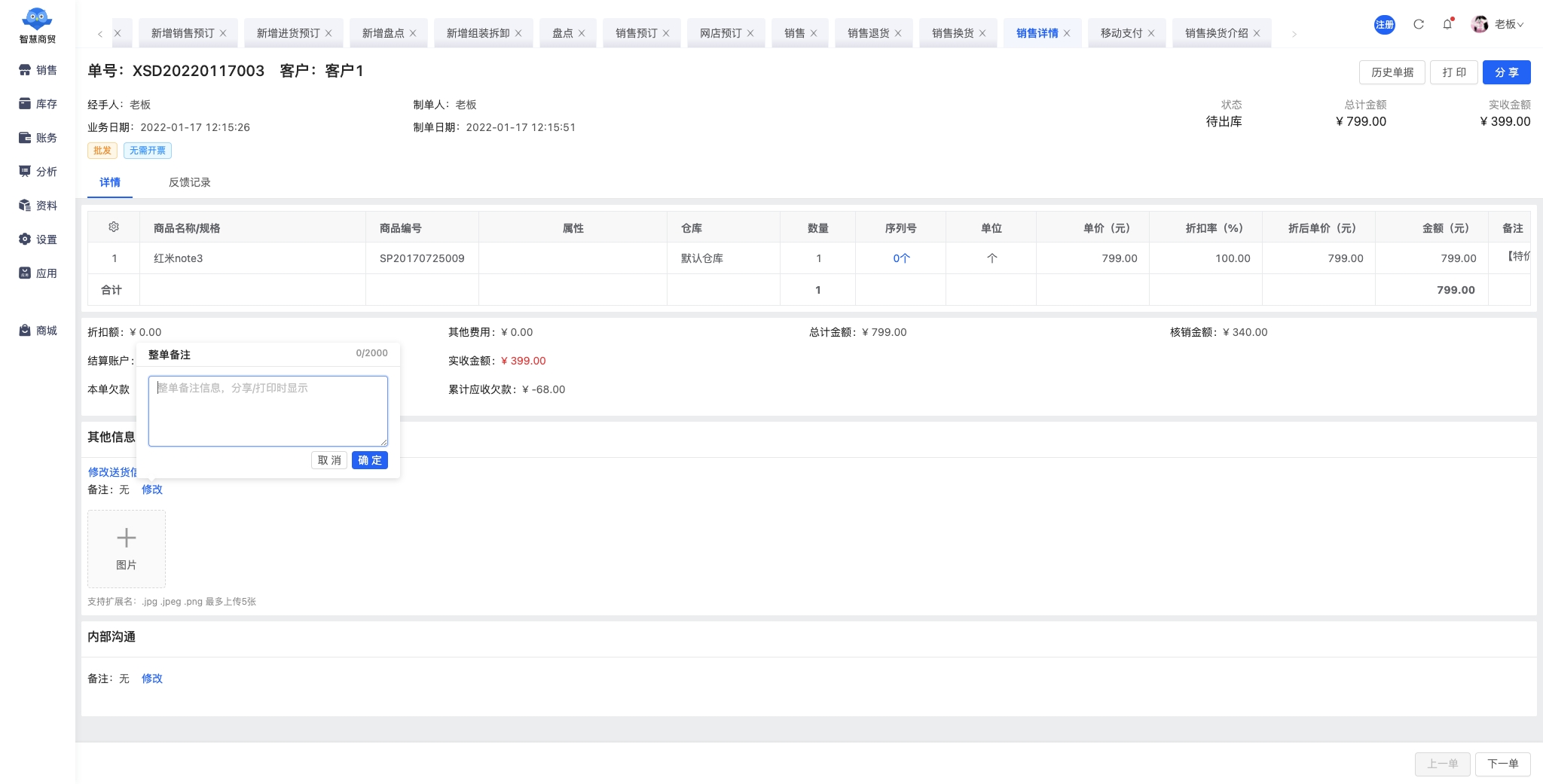Open the notification bell icon
Image resolution: width=1543 pixels, height=784 pixels.
1447,24
